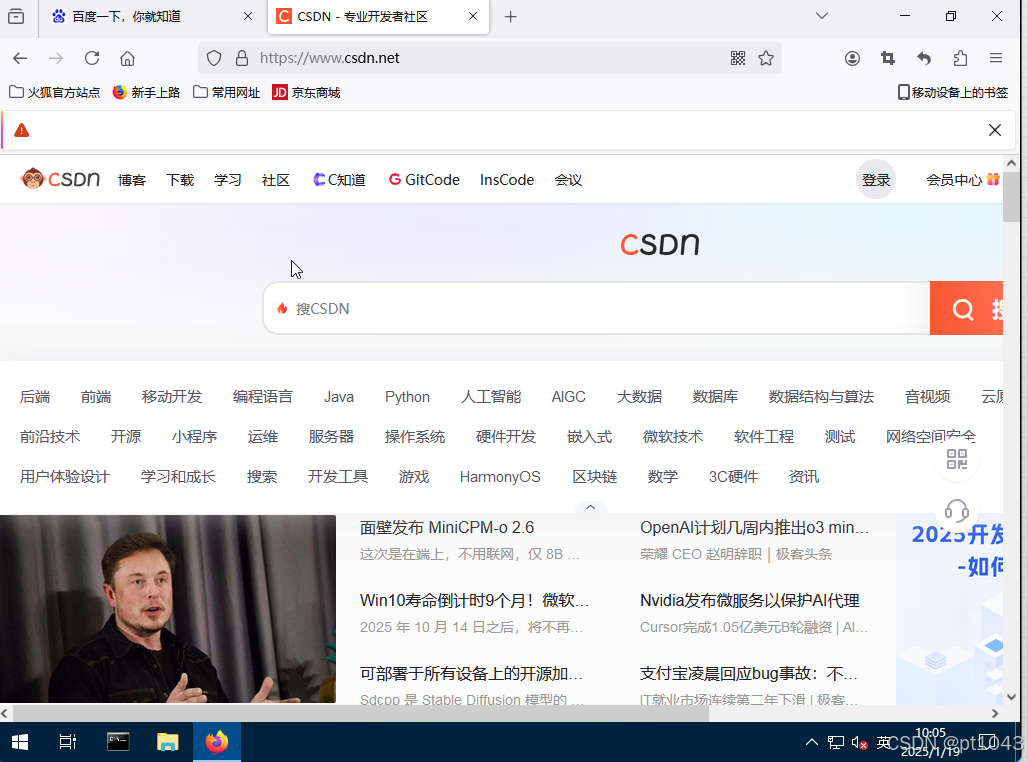Open InsCode in the nav bar
Viewport: 1028px width, 762px height.
coord(507,180)
